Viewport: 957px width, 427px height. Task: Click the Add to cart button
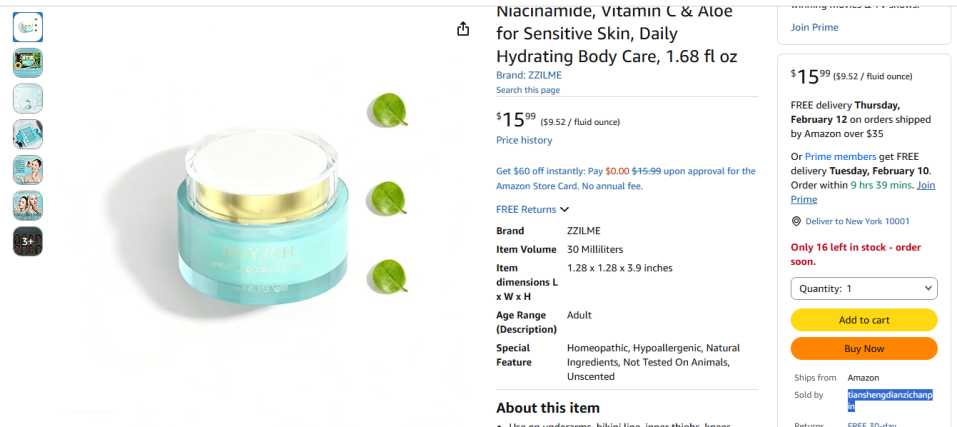(x=864, y=320)
